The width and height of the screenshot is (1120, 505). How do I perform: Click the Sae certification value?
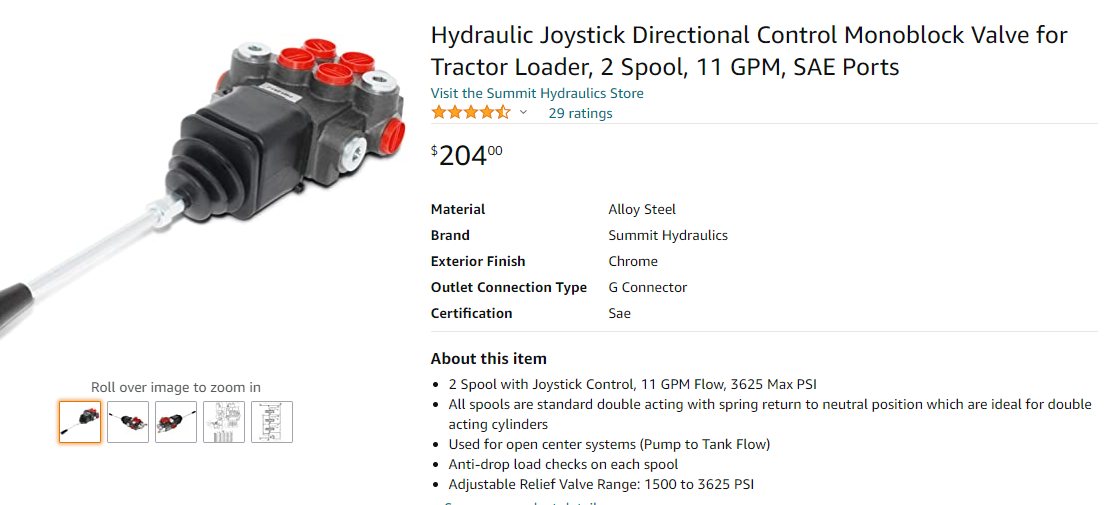(x=620, y=313)
